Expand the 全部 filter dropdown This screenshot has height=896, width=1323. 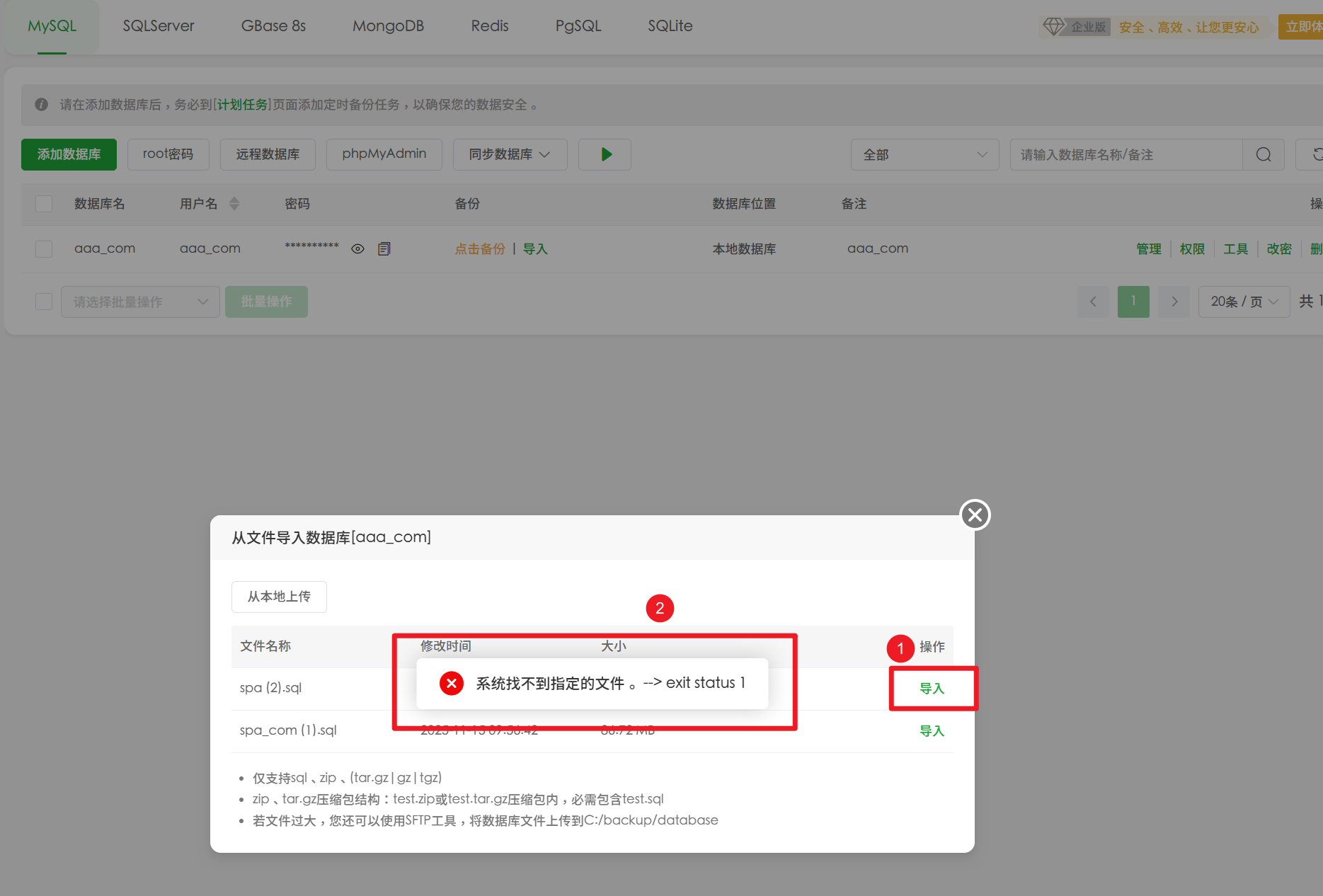point(924,154)
